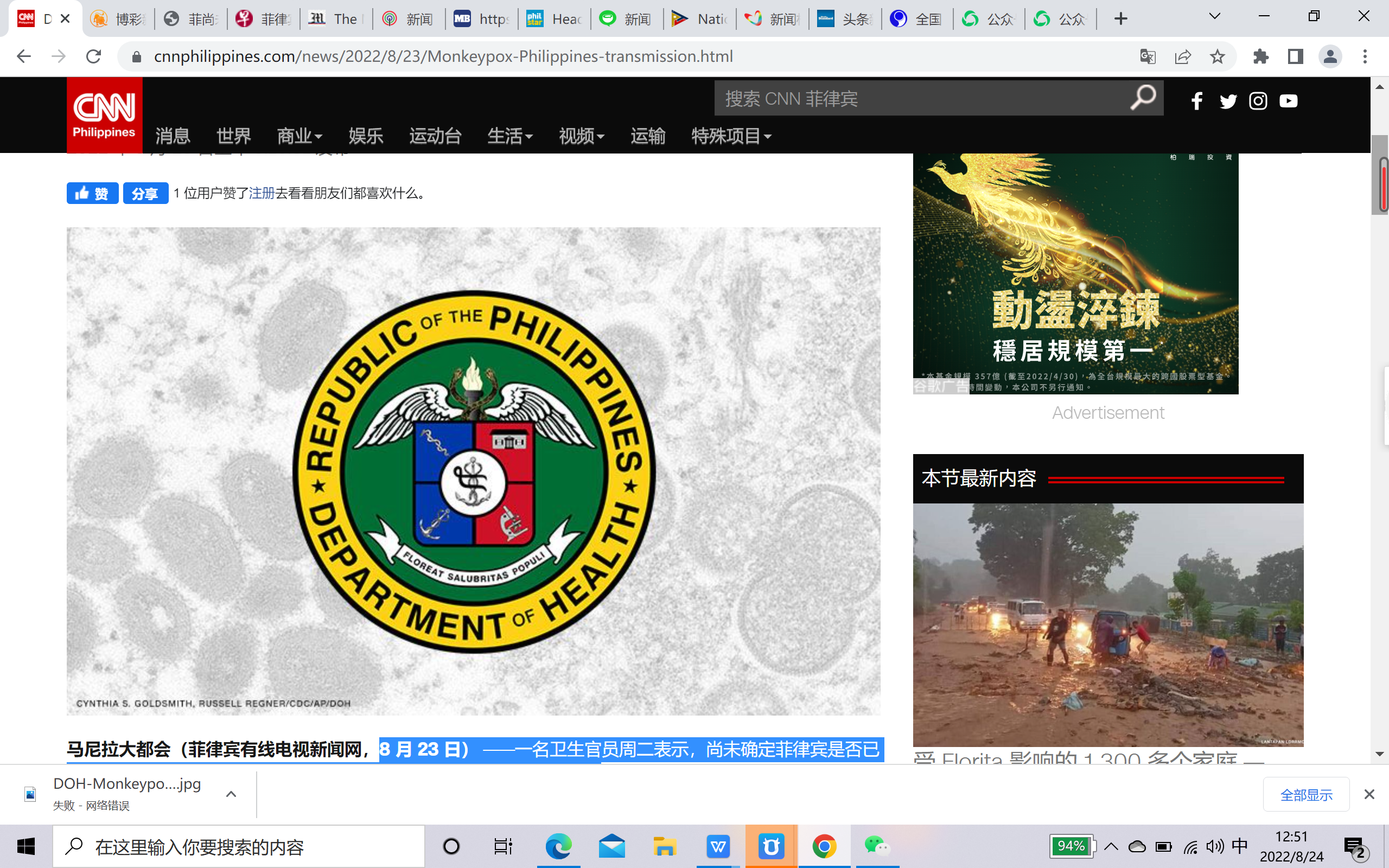
Task: Go back to the previous page
Action: tap(23, 56)
